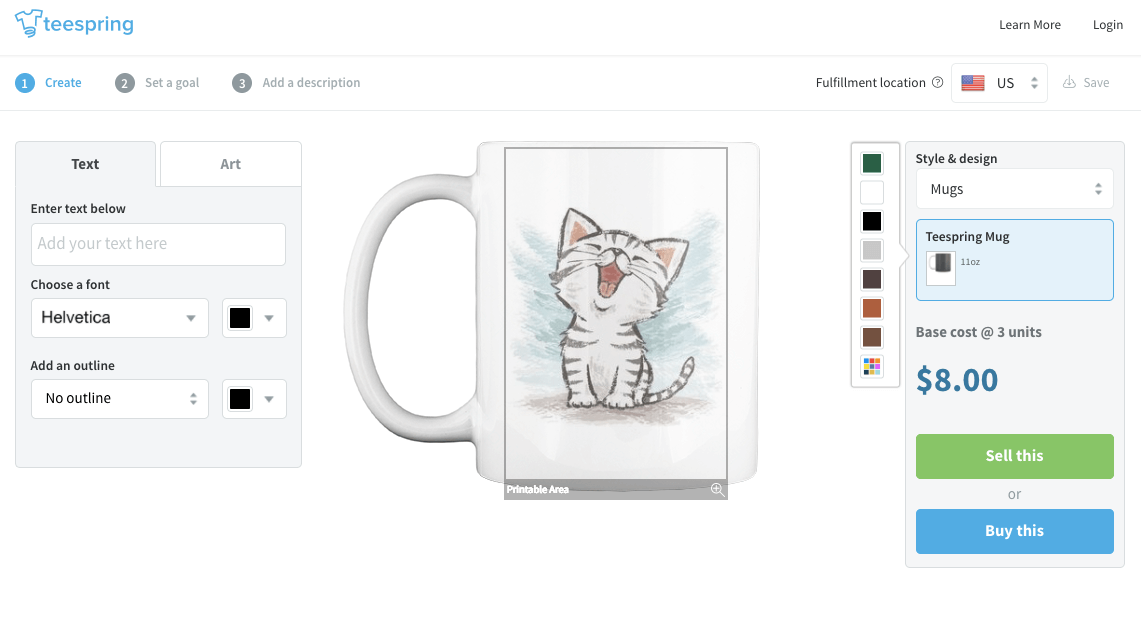Viewport: 1141px width, 626px height.
Task: Select the 11oz Teespring Mug thumbnail
Action: (941, 267)
